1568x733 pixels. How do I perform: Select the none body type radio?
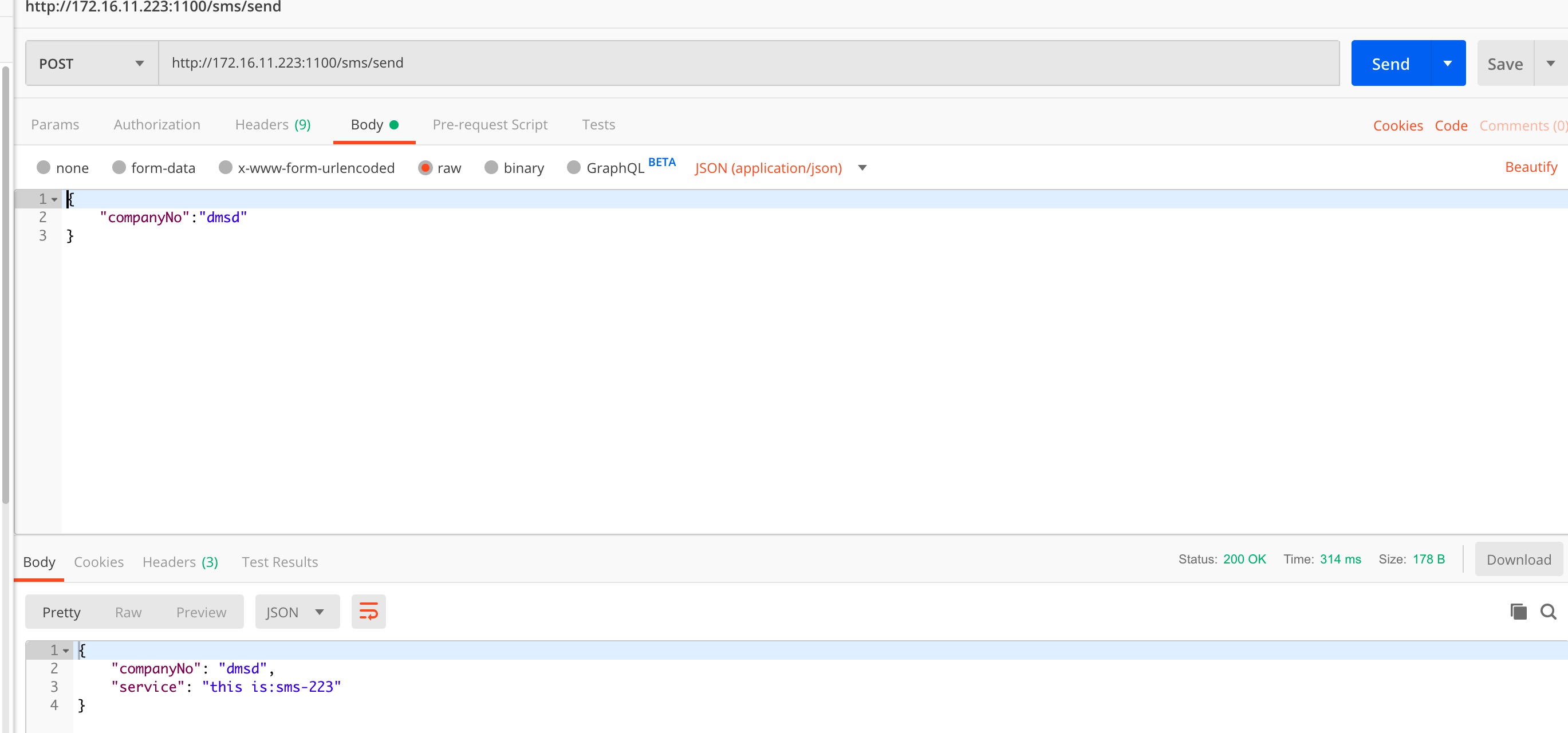(43, 167)
